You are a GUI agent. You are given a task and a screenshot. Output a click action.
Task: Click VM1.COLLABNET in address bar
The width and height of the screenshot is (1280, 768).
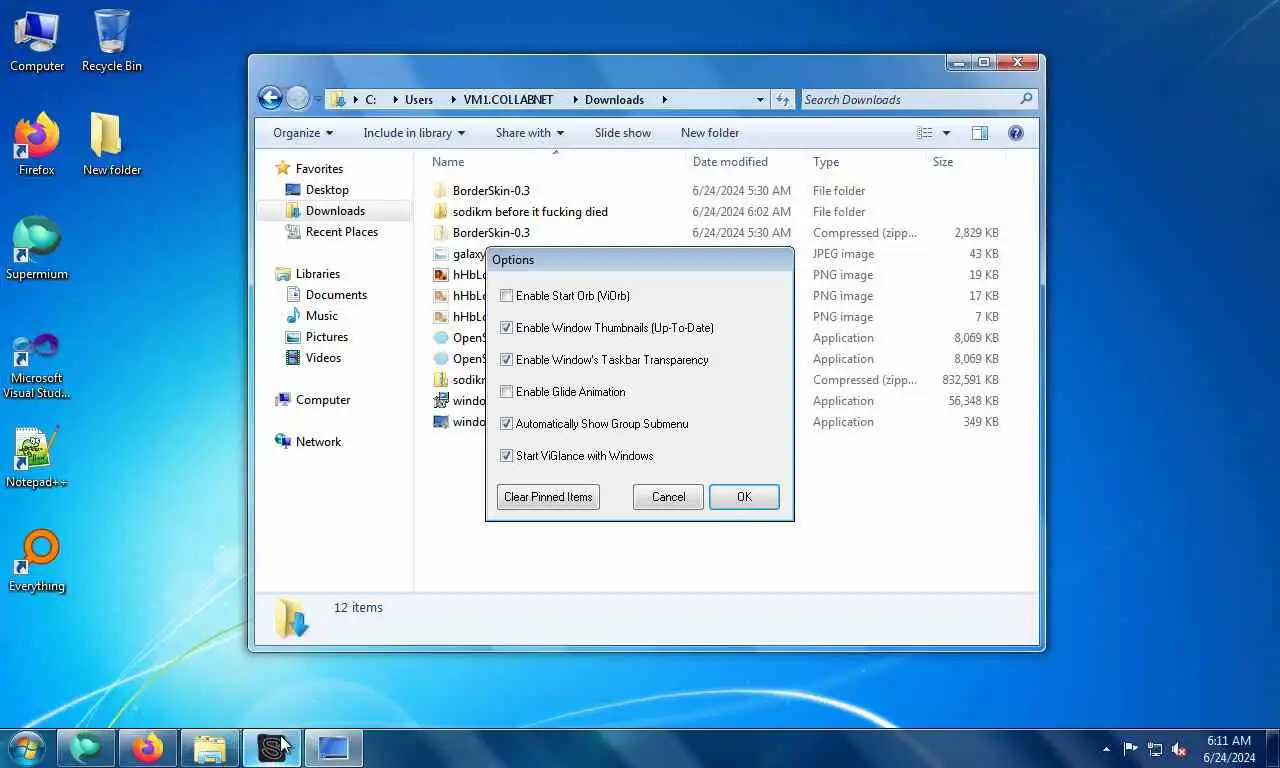click(x=508, y=100)
